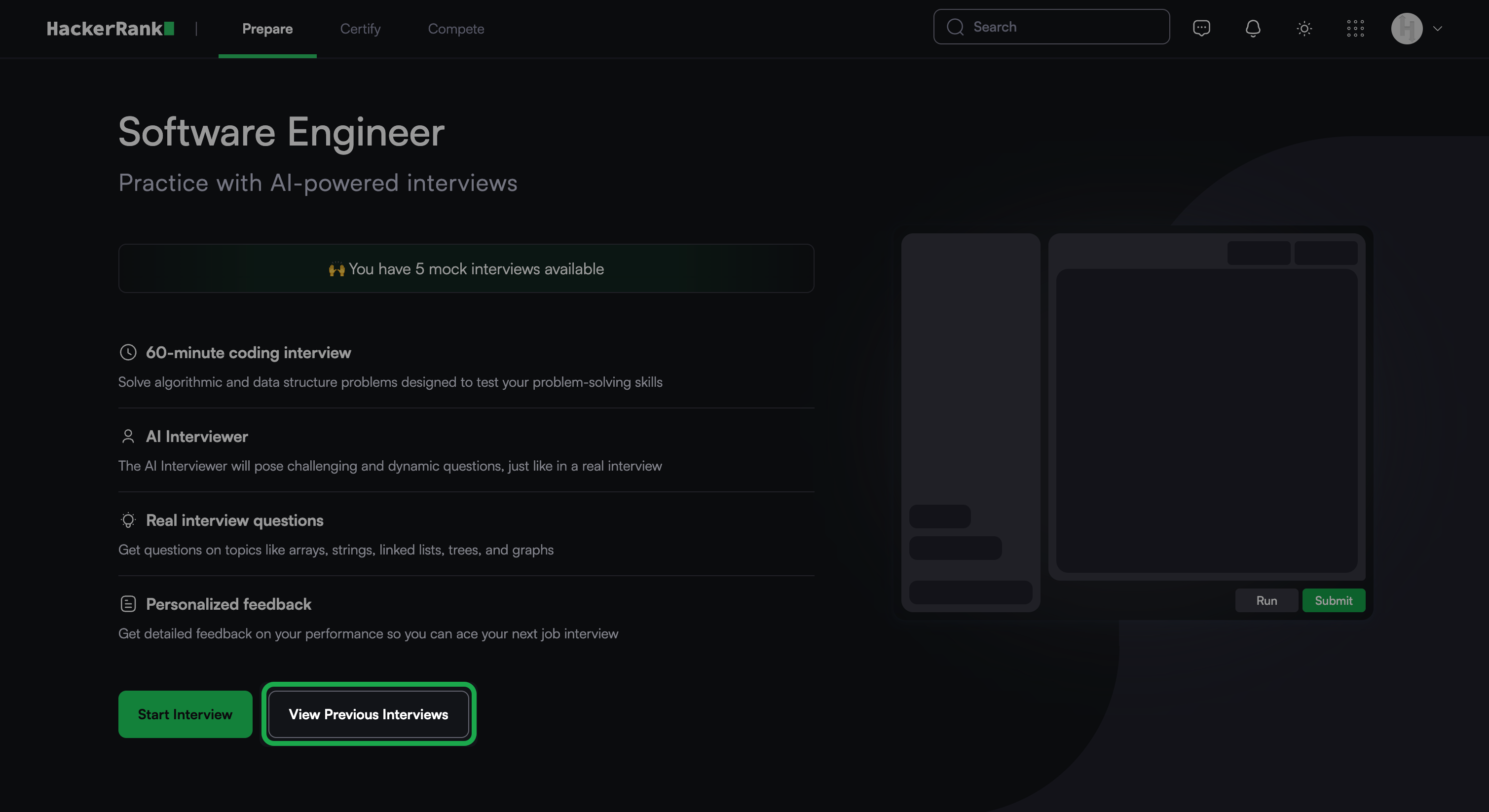Click the person icon beside AI Interviewer
The width and height of the screenshot is (1489, 812).
point(128,437)
